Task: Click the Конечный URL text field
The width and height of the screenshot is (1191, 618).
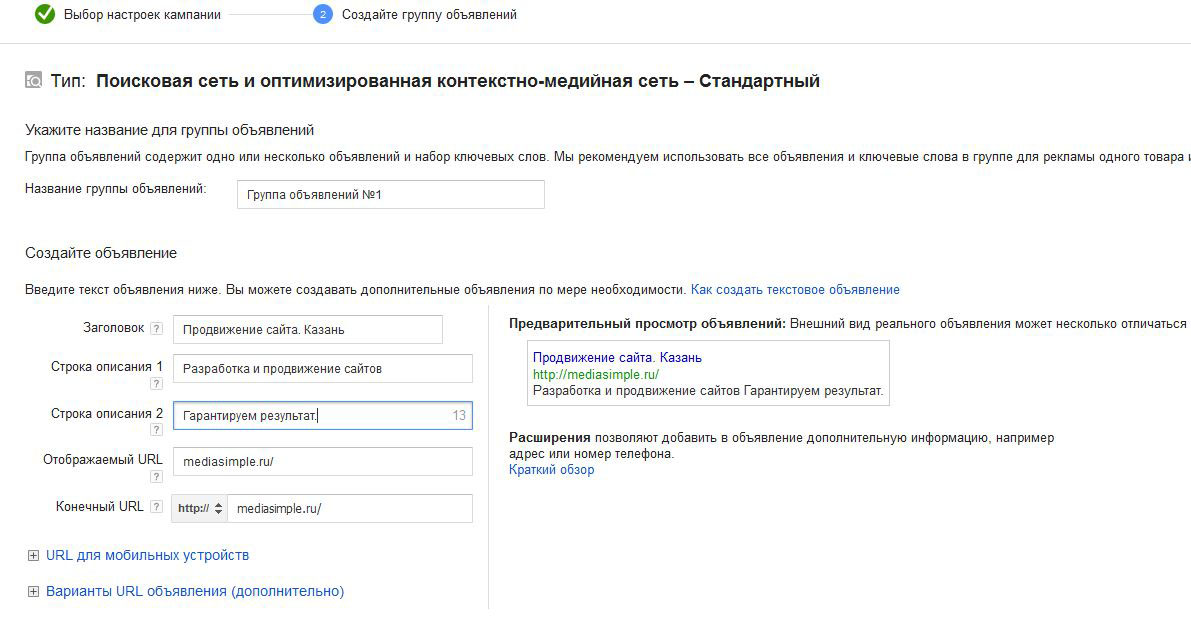Action: pyautogui.click(x=349, y=508)
